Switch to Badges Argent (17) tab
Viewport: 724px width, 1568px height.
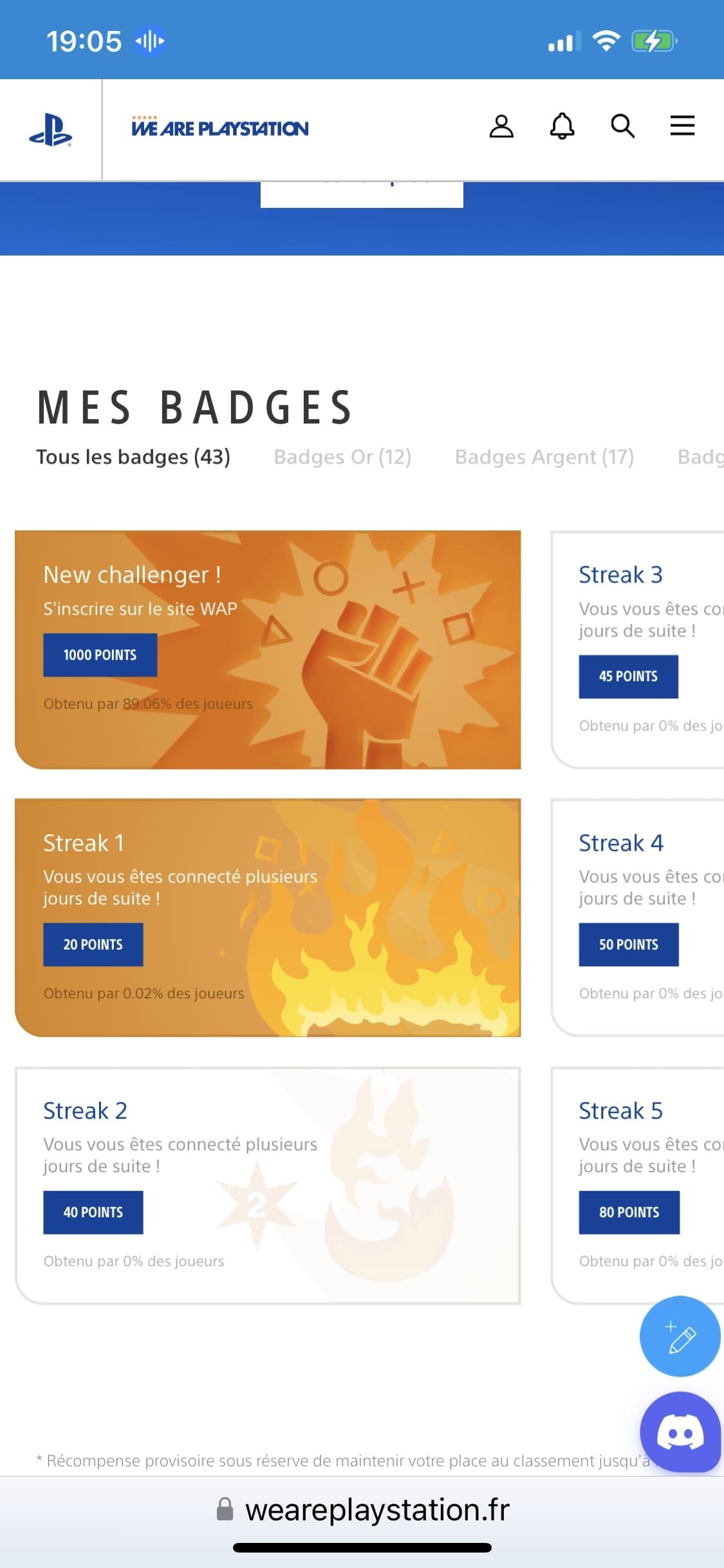(x=544, y=457)
